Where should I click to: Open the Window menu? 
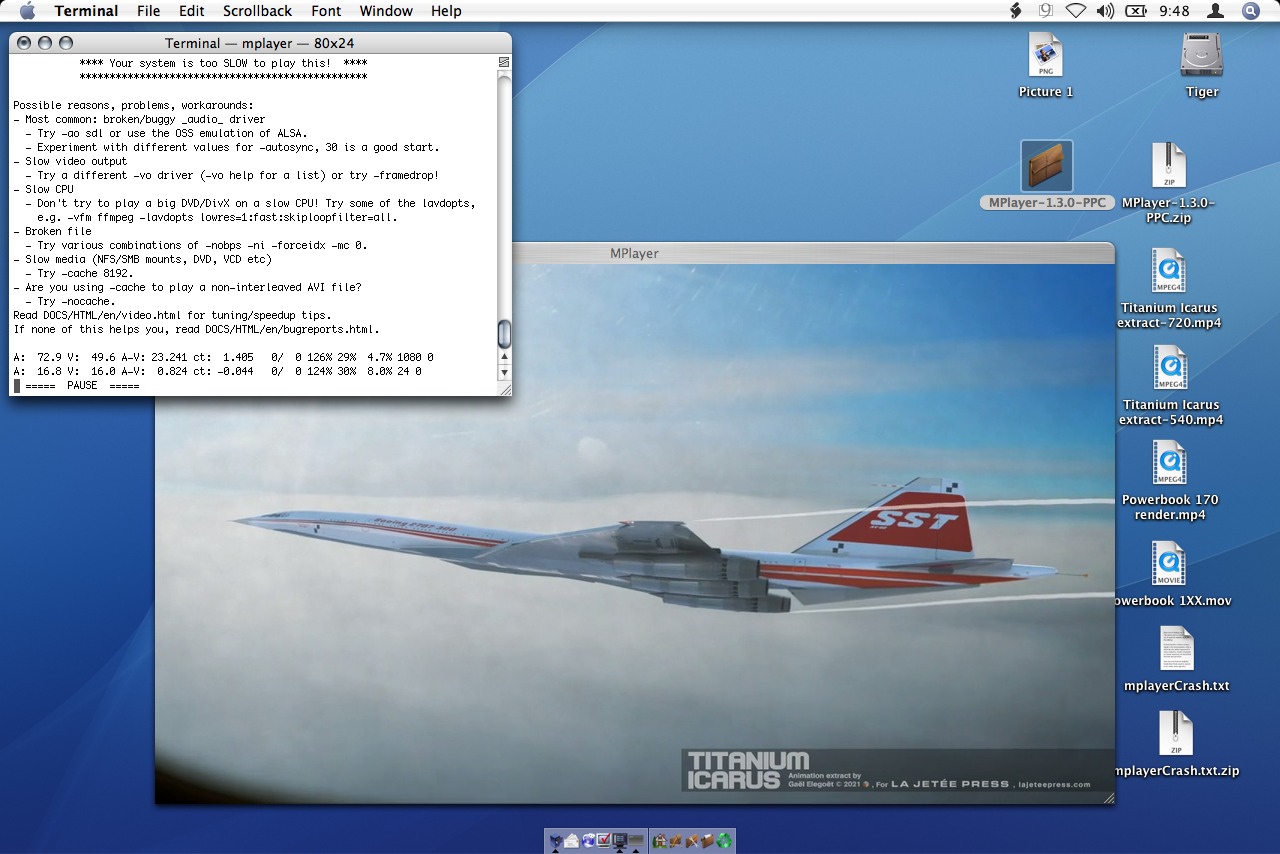pyautogui.click(x=386, y=11)
